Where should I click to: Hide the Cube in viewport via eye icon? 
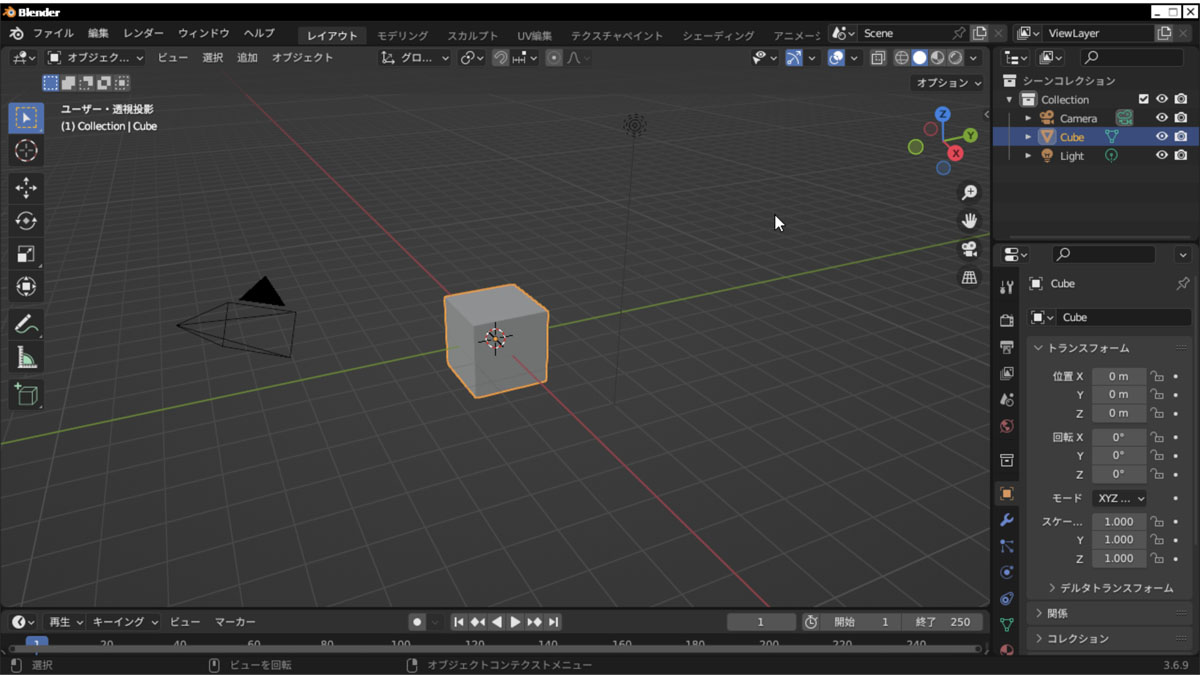point(1162,137)
